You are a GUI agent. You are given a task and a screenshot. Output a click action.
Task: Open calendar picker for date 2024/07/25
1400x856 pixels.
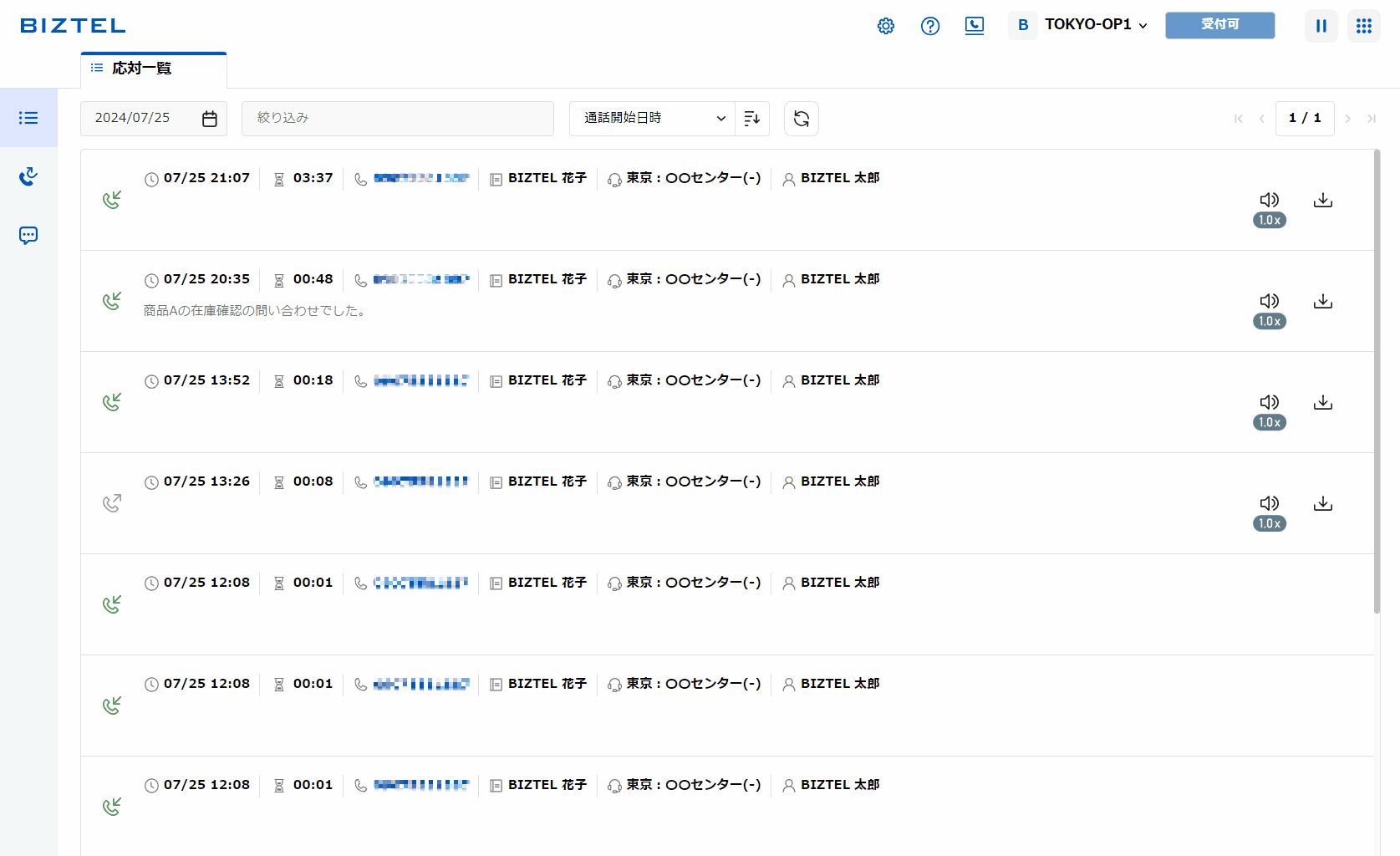coord(210,119)
